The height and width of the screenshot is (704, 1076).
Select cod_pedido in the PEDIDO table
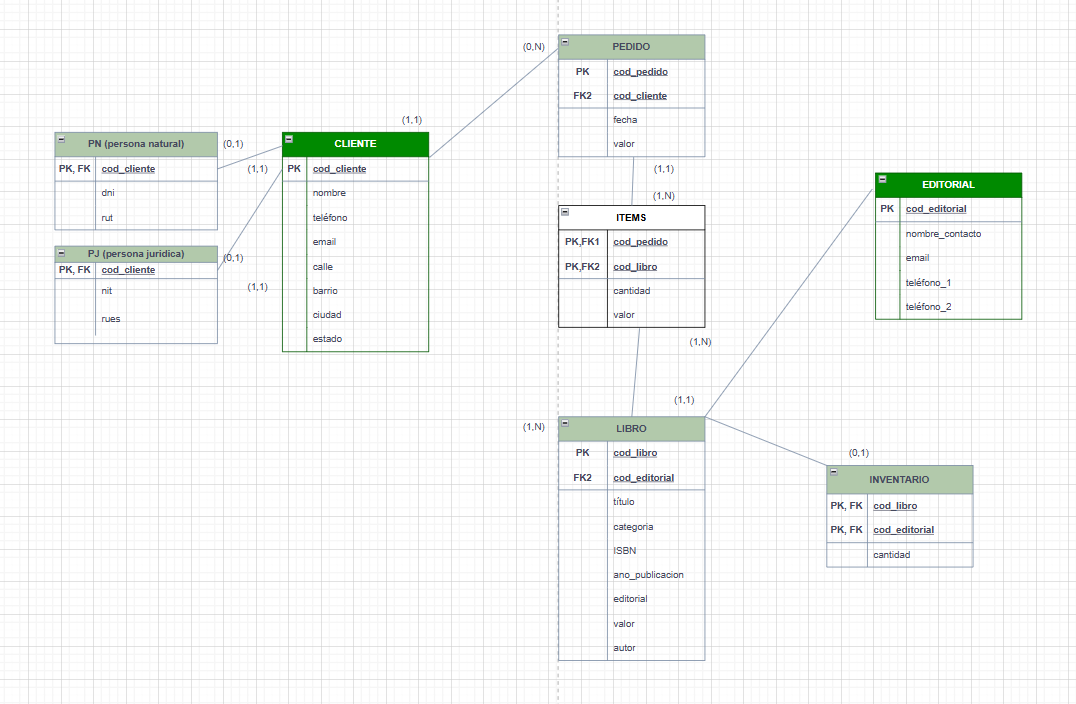tap(640, 71)
